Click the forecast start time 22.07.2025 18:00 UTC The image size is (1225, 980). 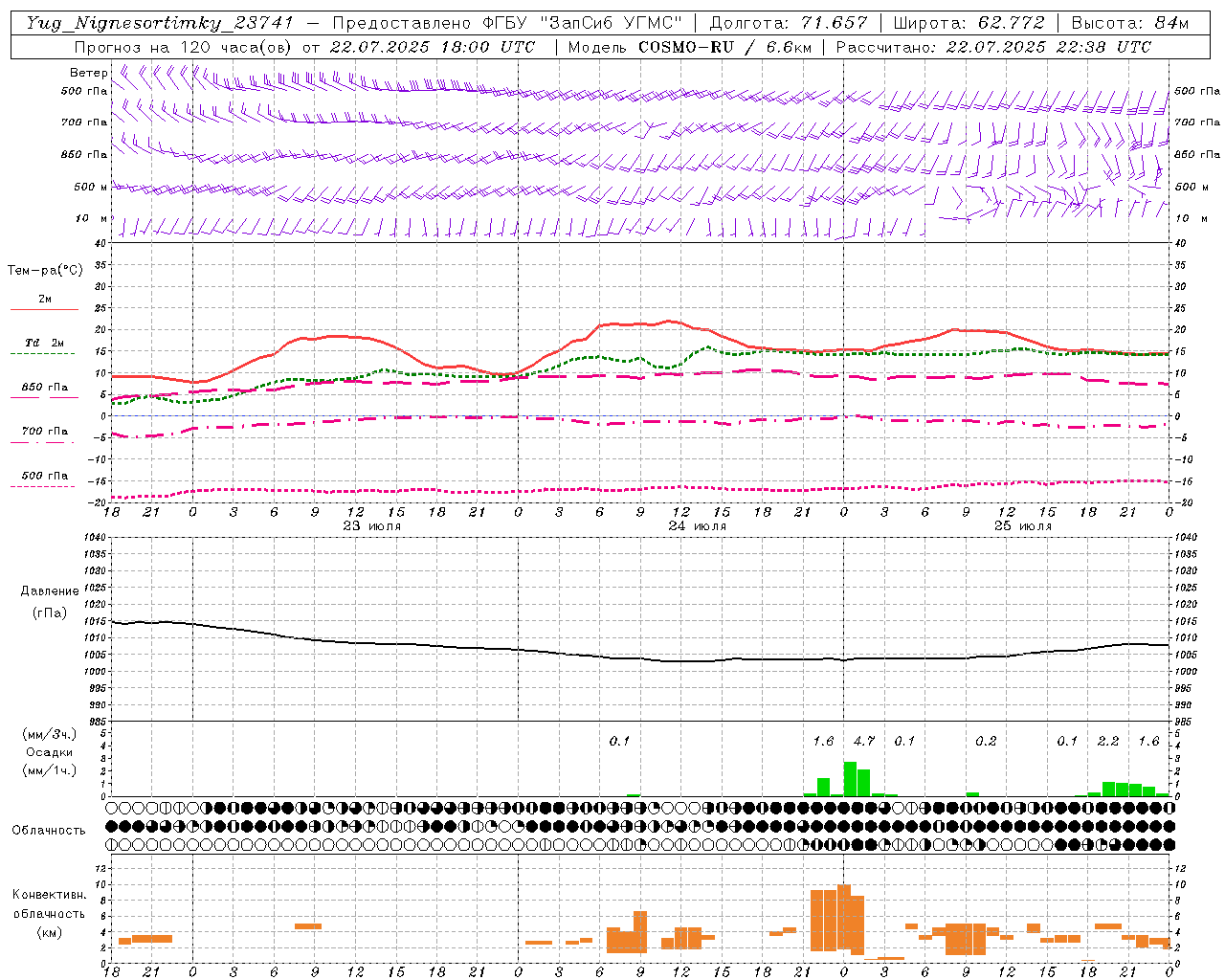(433, 47)
